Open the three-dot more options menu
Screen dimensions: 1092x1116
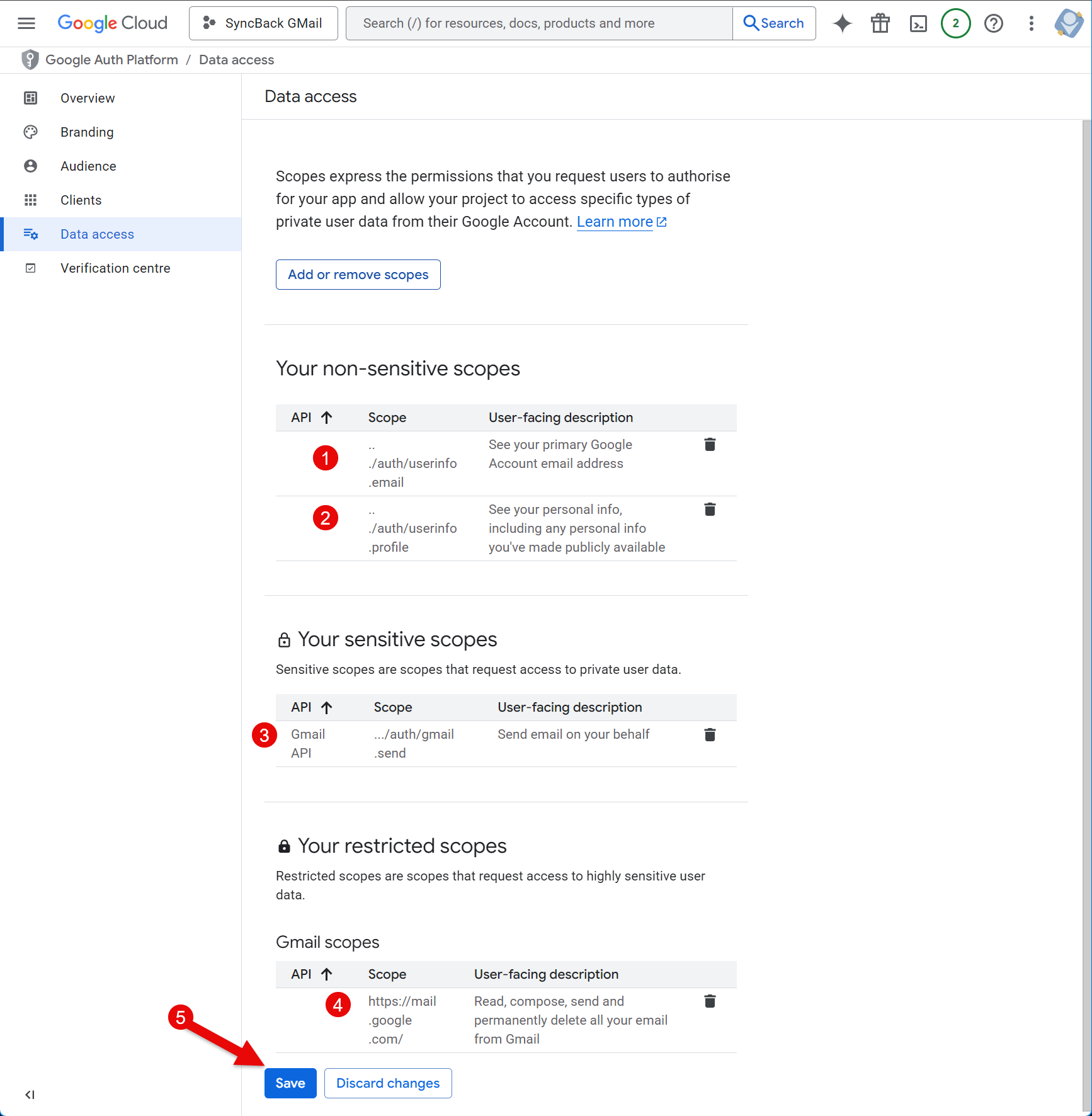point(1031,23)
